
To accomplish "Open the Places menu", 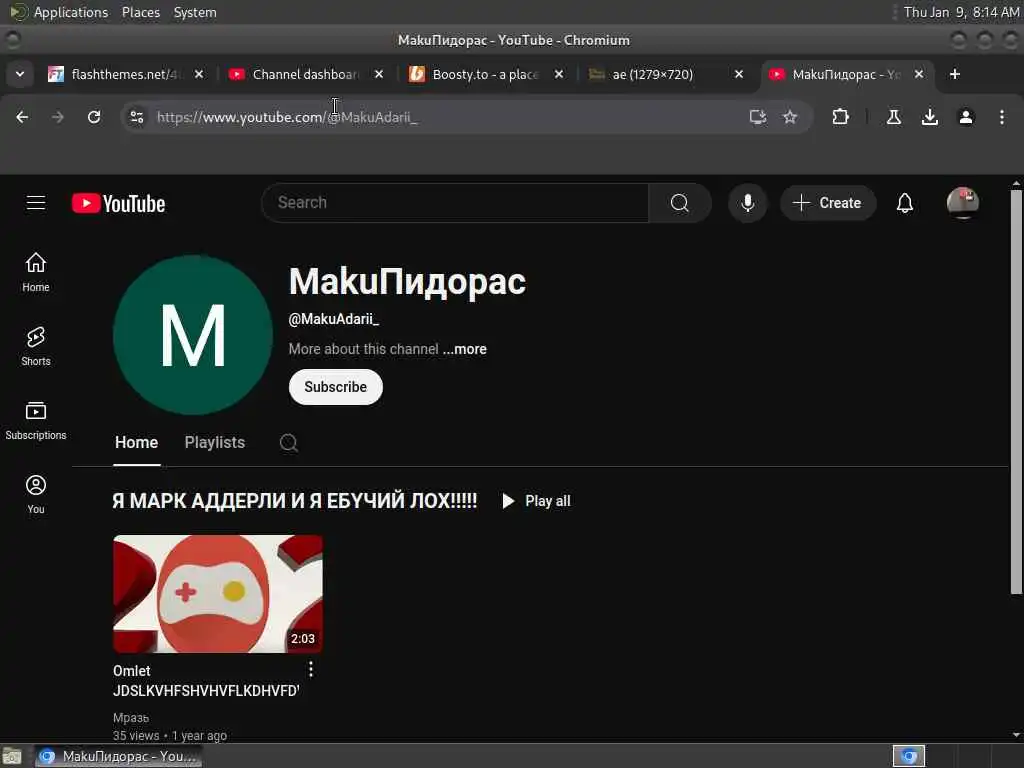I will [141, 12].
